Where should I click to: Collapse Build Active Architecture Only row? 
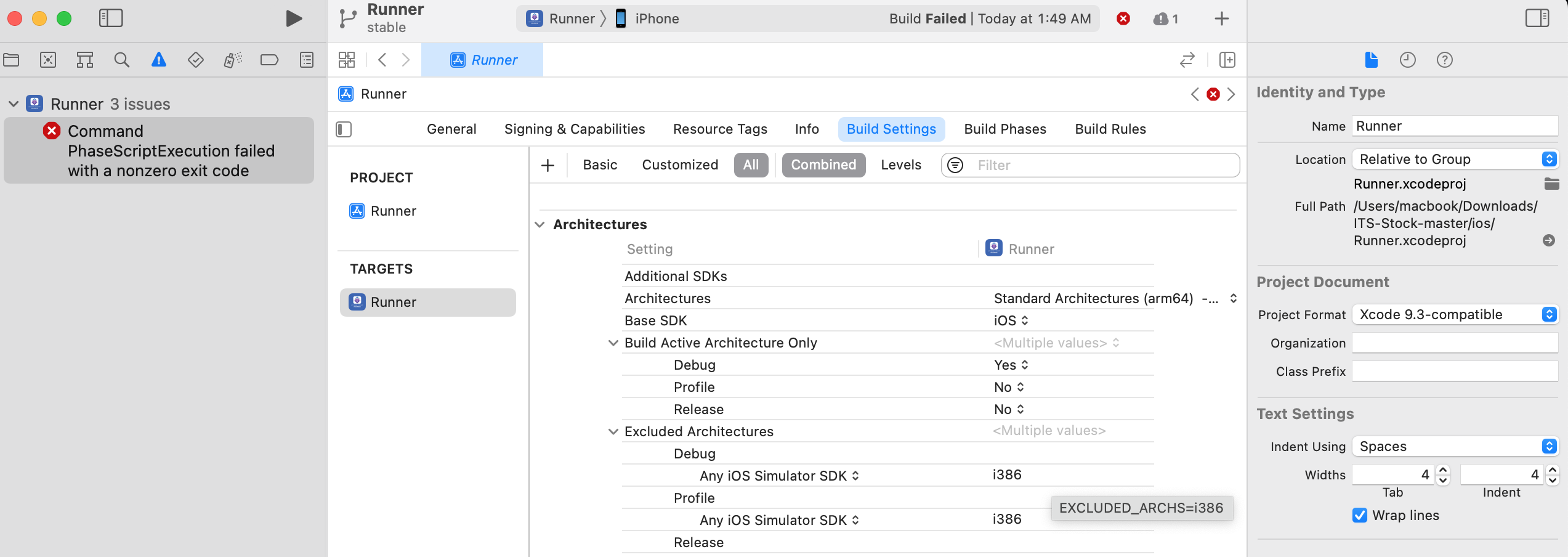[x=613, y=343]
